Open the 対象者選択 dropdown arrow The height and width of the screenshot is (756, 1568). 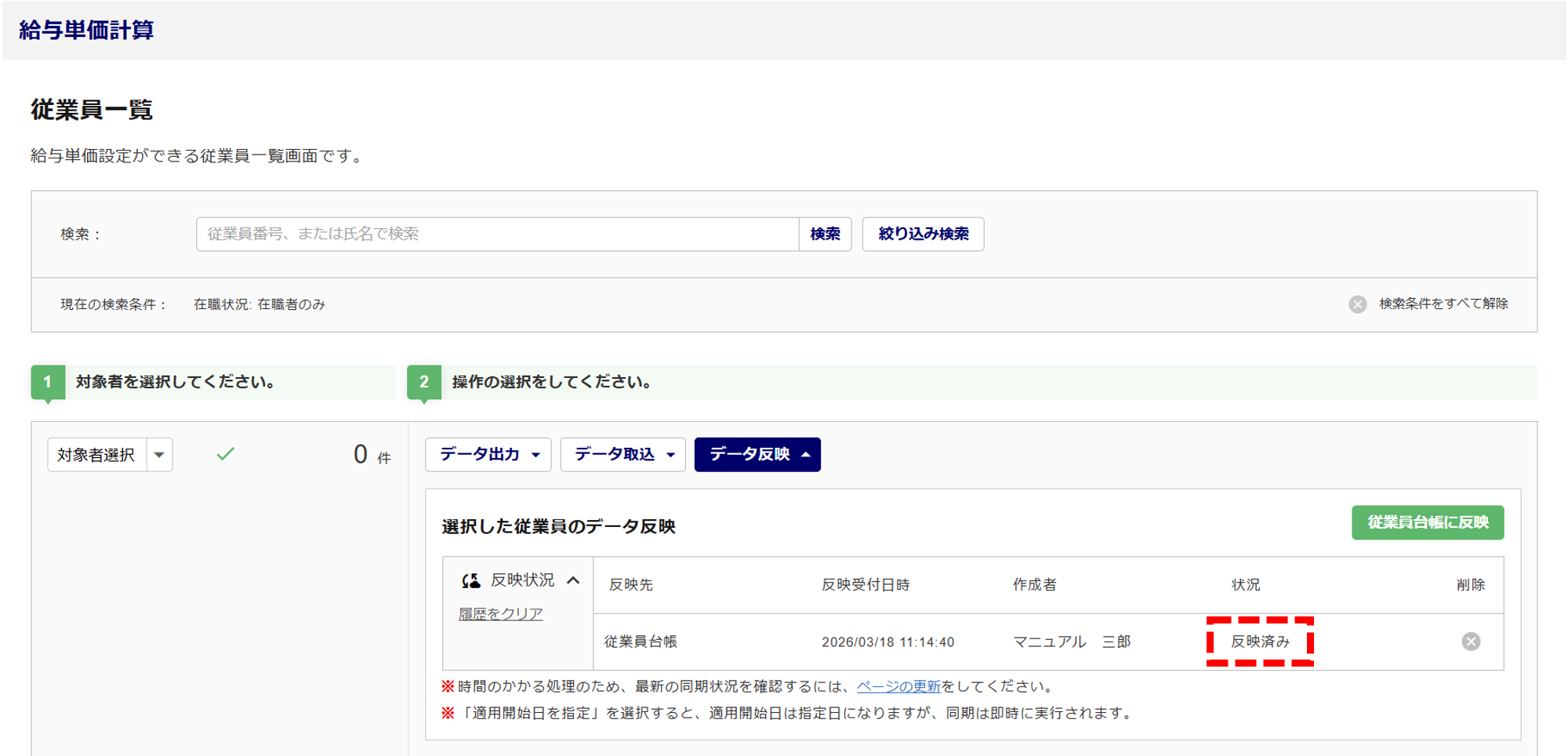coord(160,455)
